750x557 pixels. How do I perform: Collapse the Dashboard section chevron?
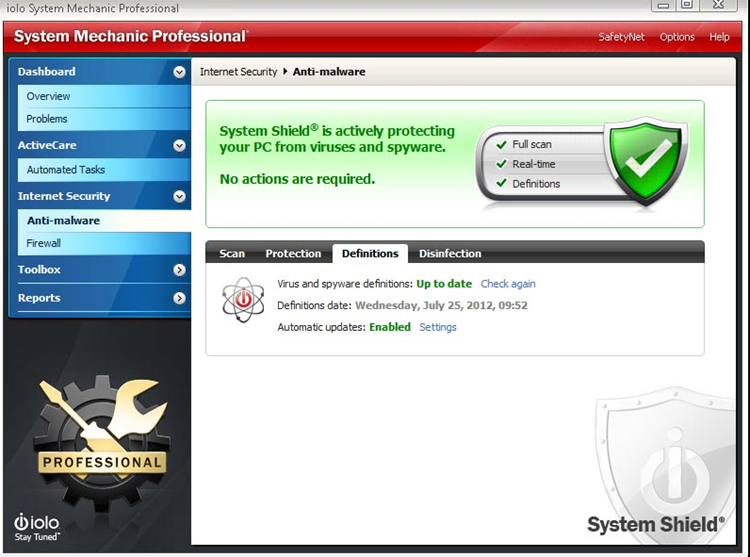click(x=179, y=72)
